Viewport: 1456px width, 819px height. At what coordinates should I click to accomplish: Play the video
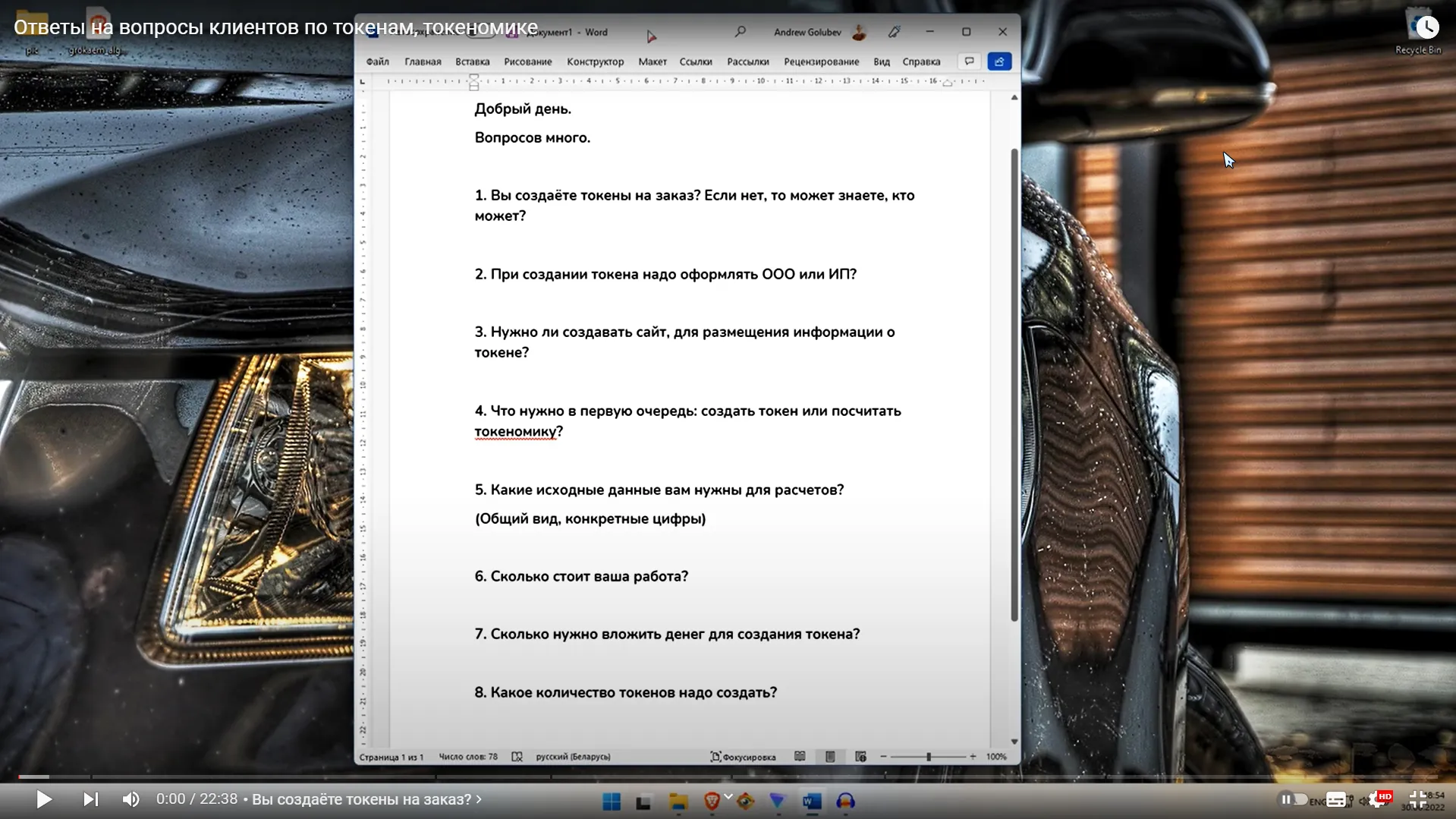[44, 799]
